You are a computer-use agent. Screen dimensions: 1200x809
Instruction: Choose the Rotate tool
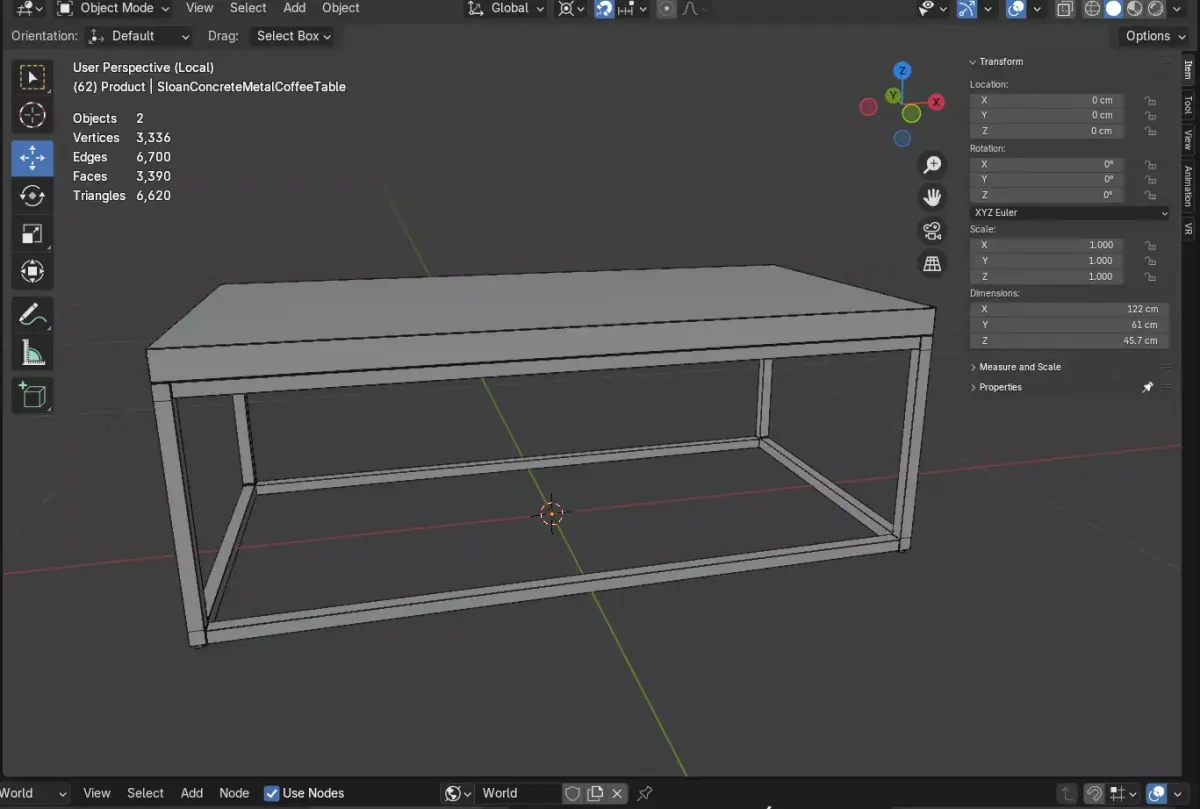32,196
